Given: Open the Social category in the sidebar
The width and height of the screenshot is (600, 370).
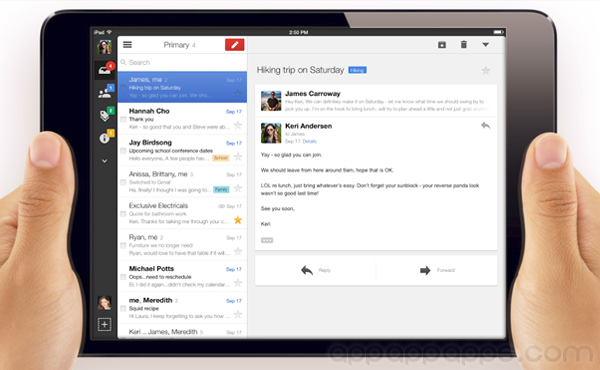Looking at the screenshot, I should point(104,93).
